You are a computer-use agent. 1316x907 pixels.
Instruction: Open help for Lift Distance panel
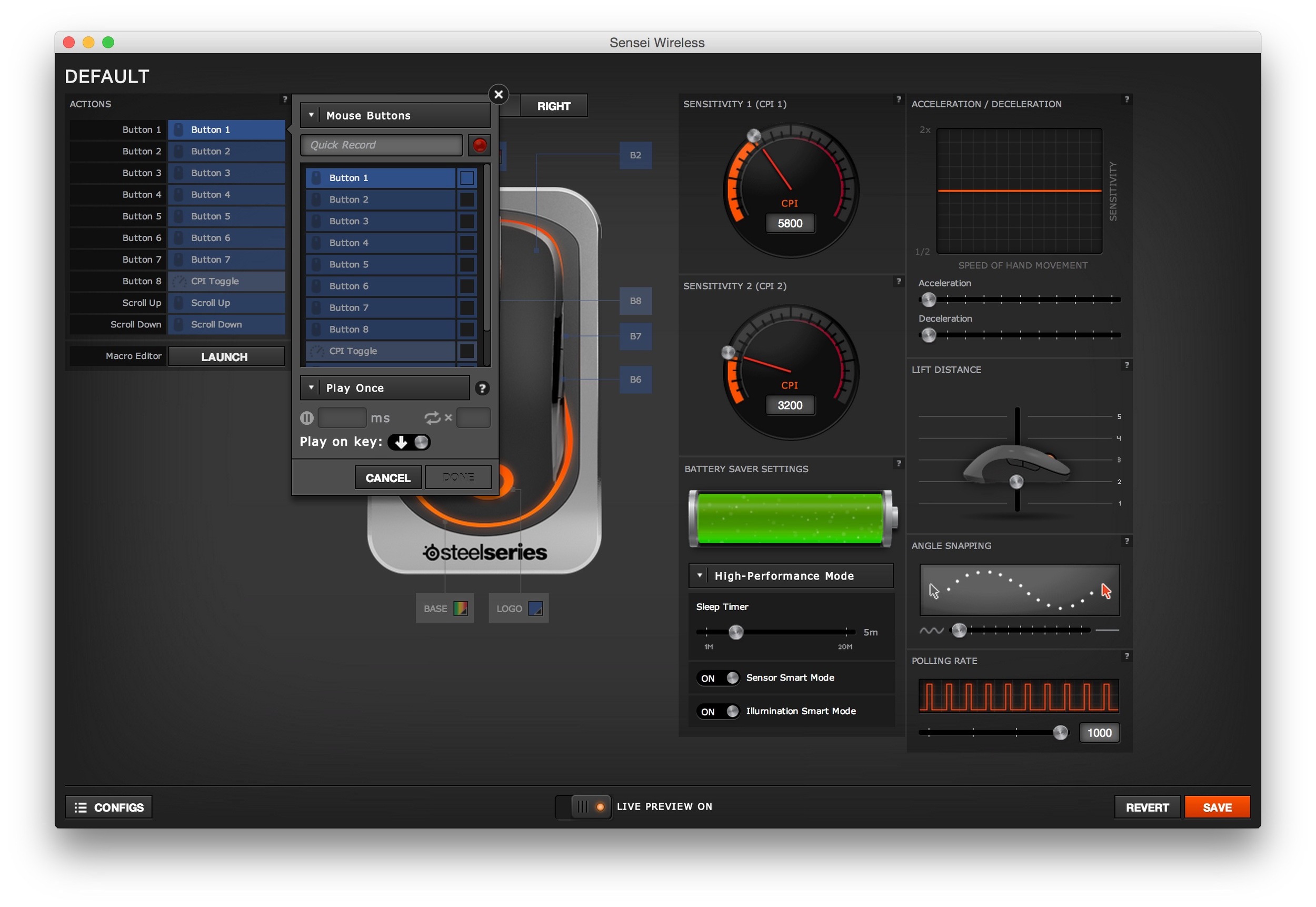pos(1127,365)
